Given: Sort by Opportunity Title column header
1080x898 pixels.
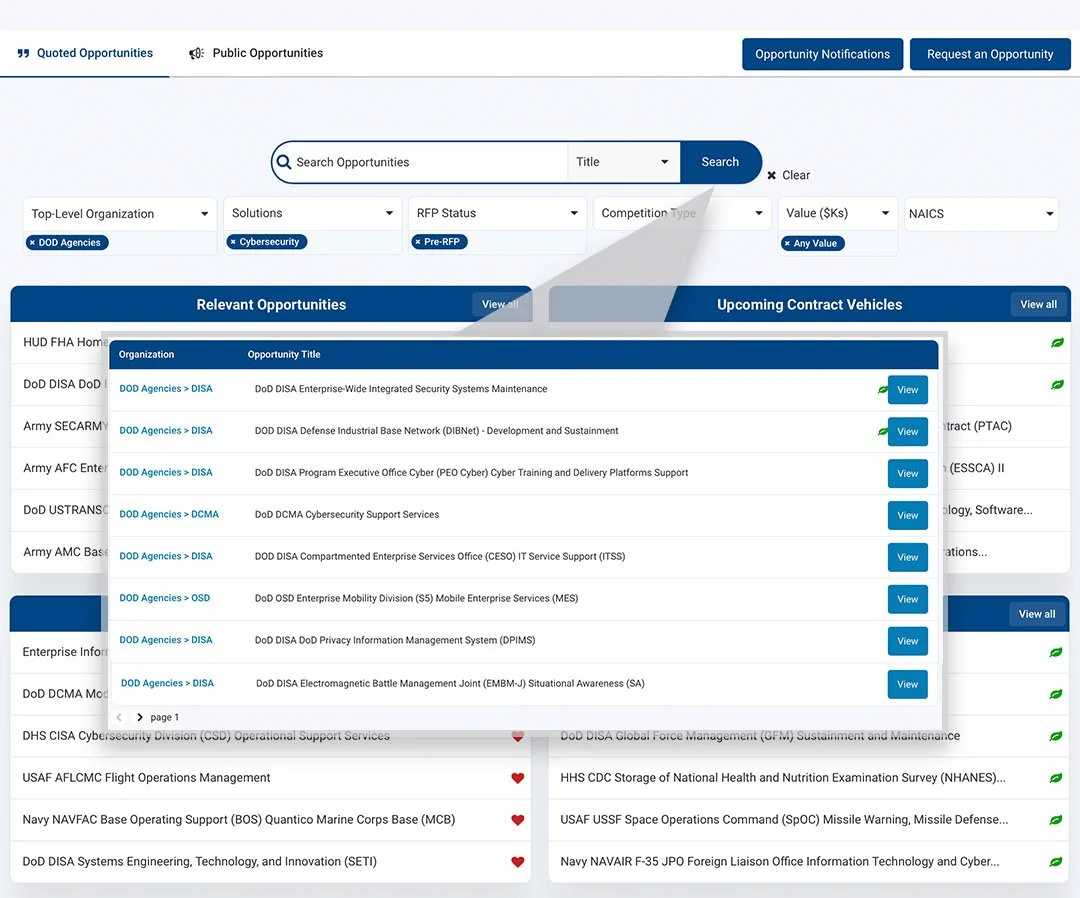Looking at the screenshot, I should pos(284,355).
